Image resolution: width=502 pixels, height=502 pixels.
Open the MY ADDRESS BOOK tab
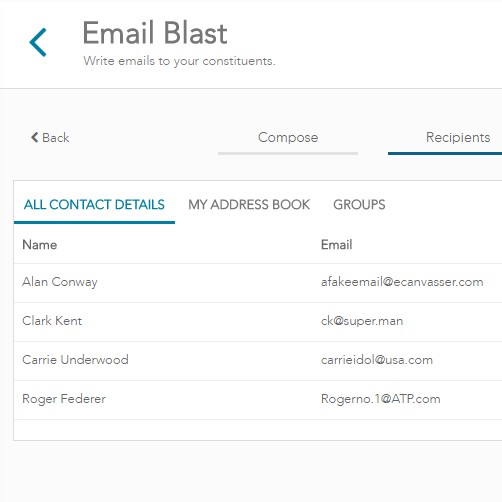(x=249, y=205)
